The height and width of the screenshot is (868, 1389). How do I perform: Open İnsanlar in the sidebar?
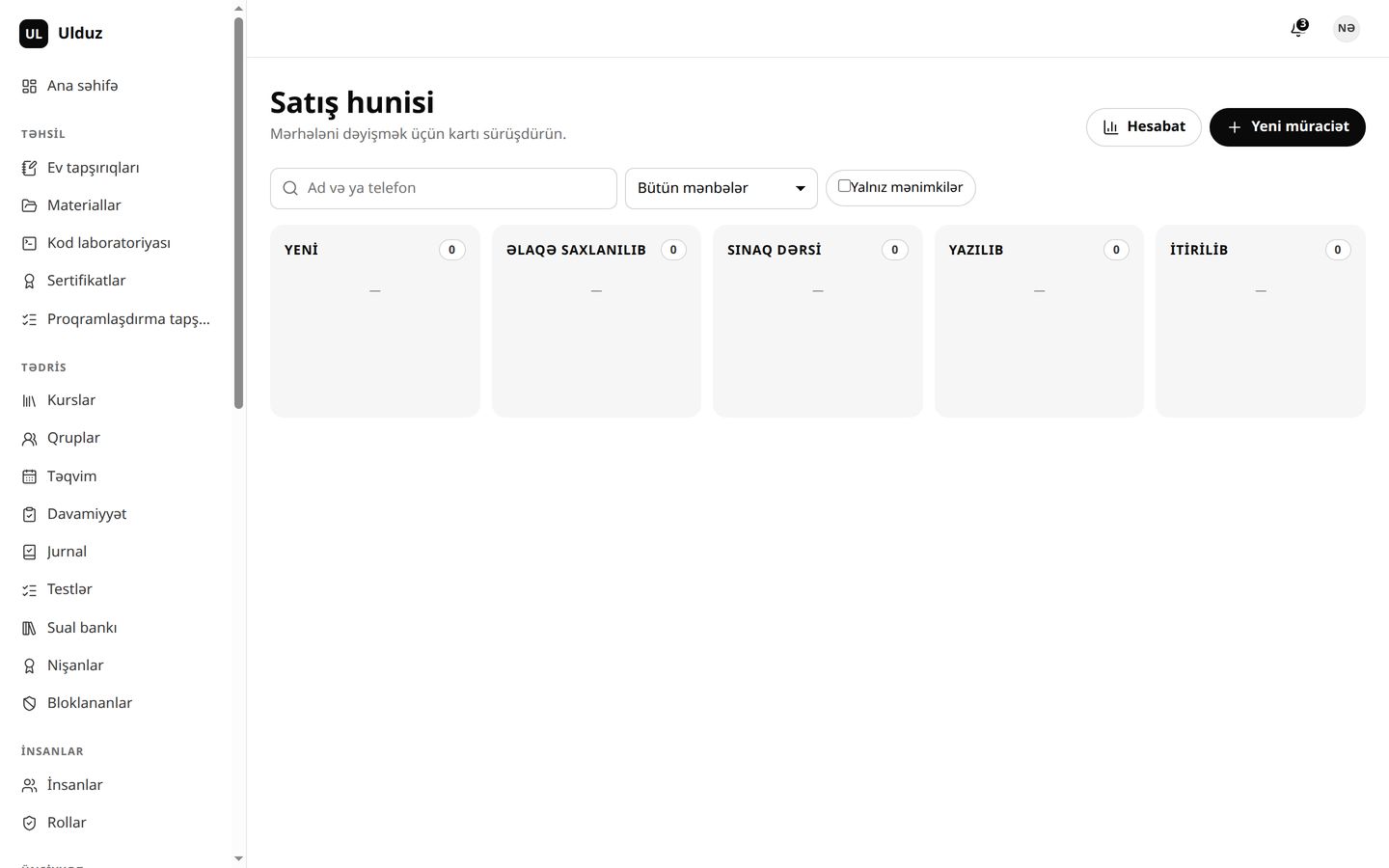tap(115, 785)
